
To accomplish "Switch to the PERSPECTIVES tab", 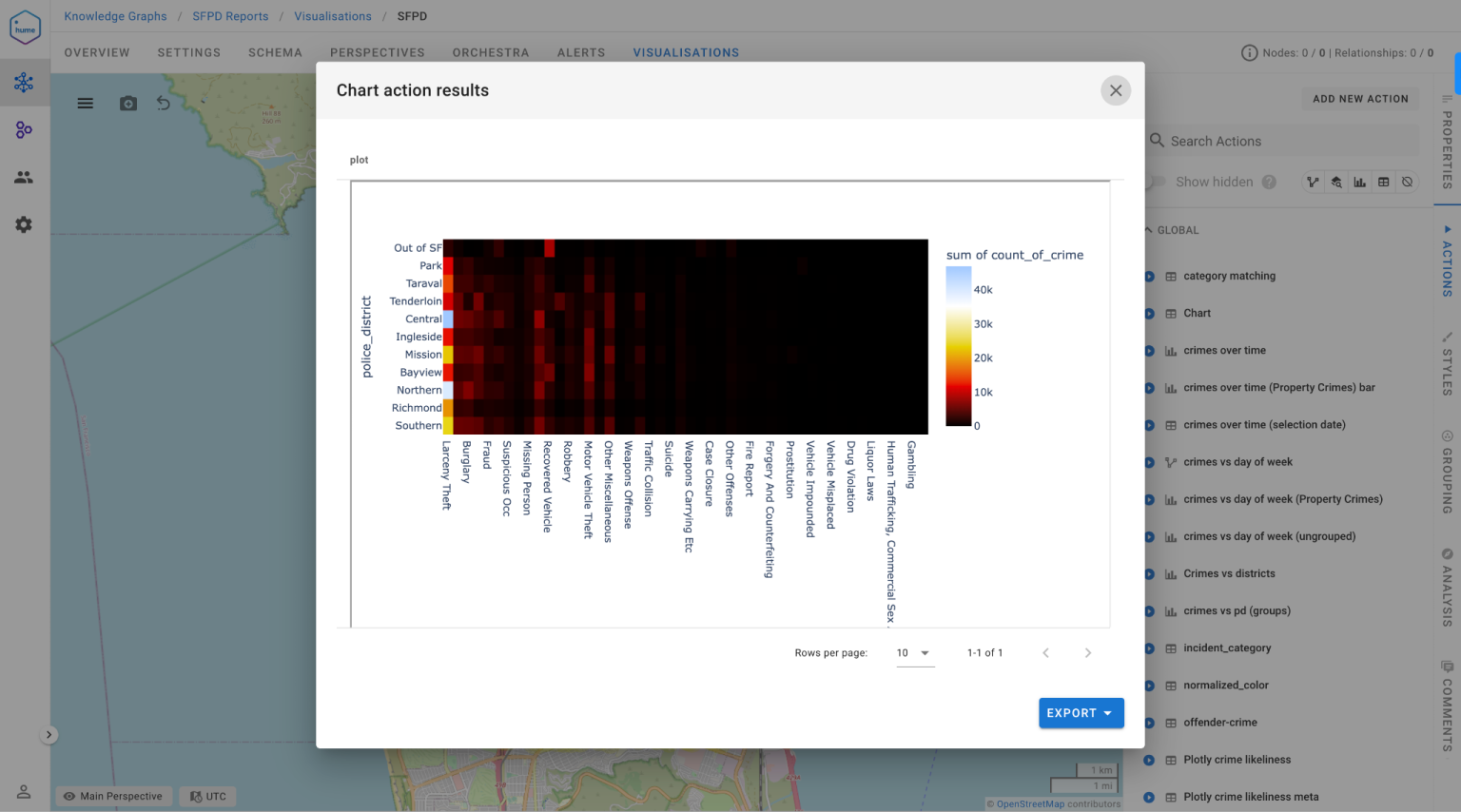I will [377, 53].
